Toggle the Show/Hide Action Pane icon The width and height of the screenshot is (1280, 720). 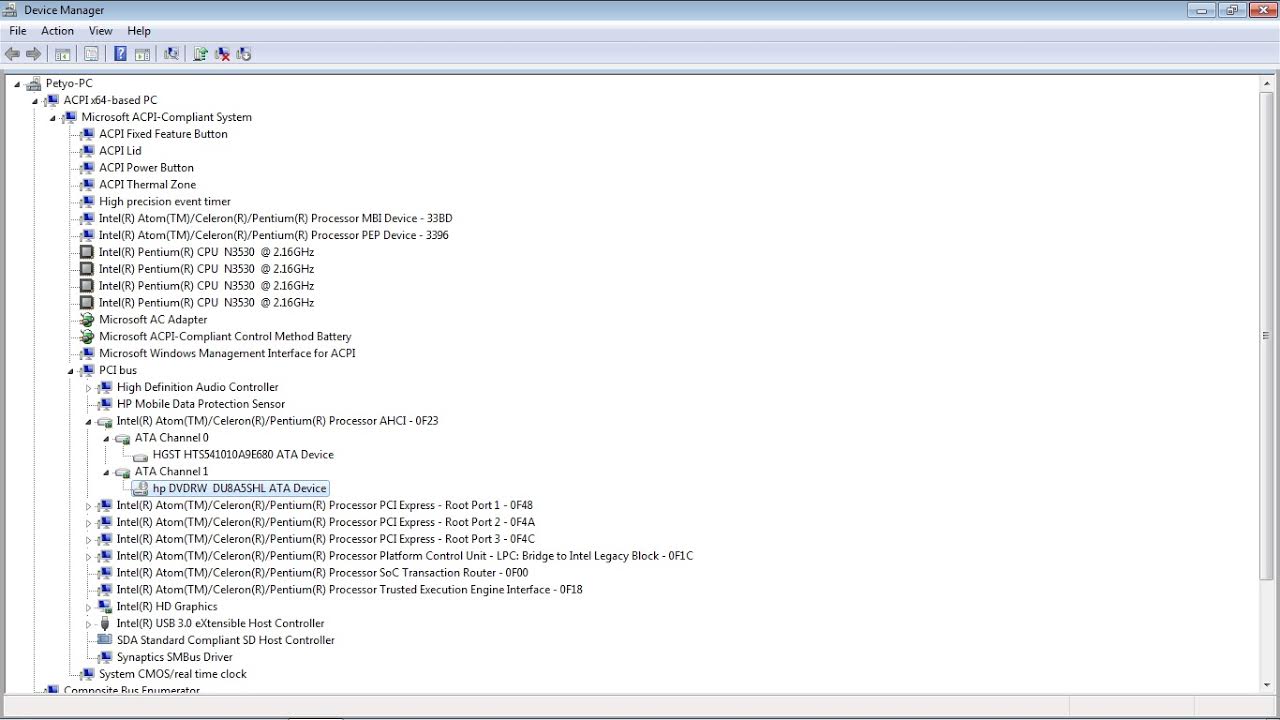[142, 54]
